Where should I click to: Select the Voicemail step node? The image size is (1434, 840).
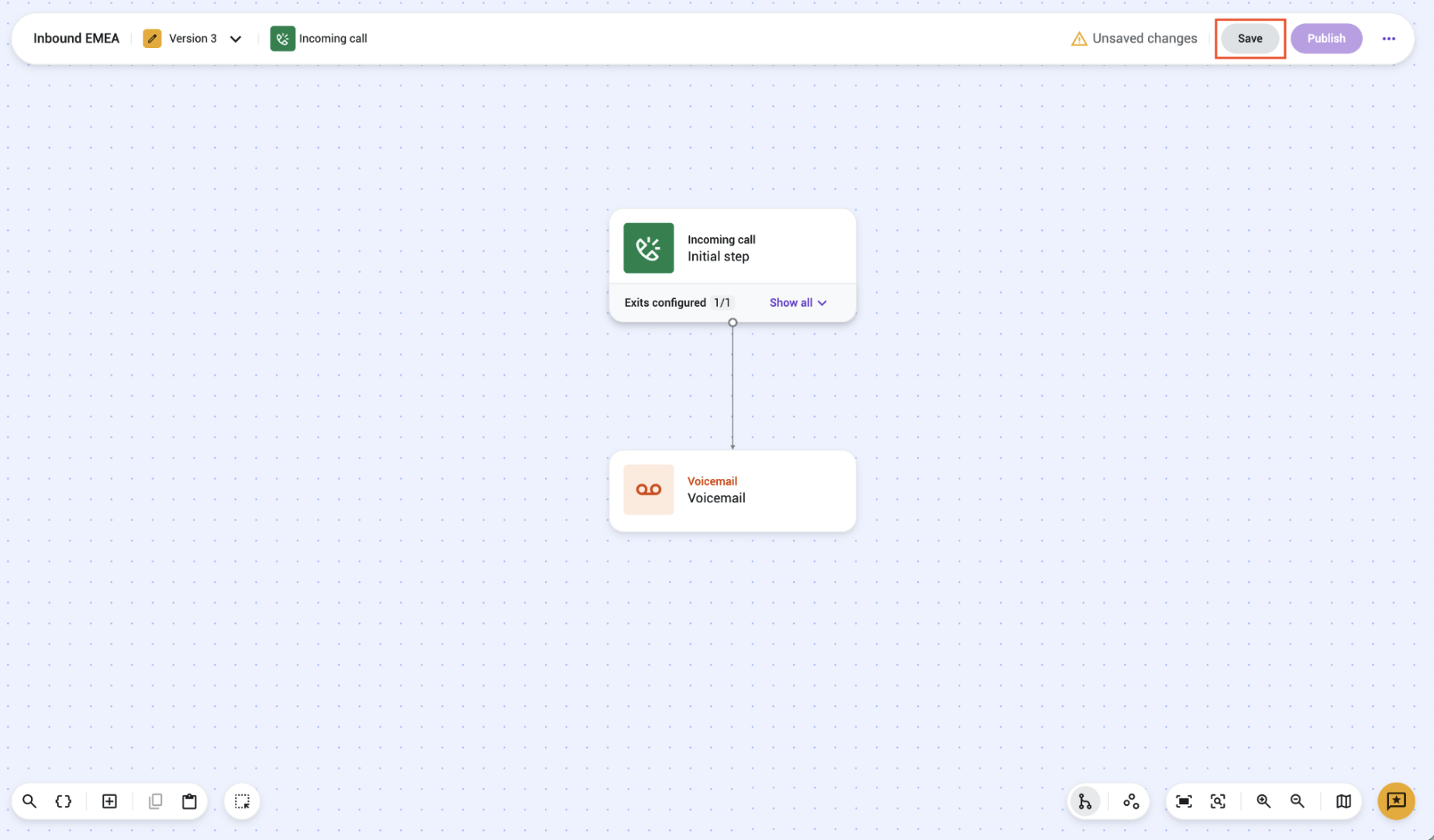tap(733, 491)
